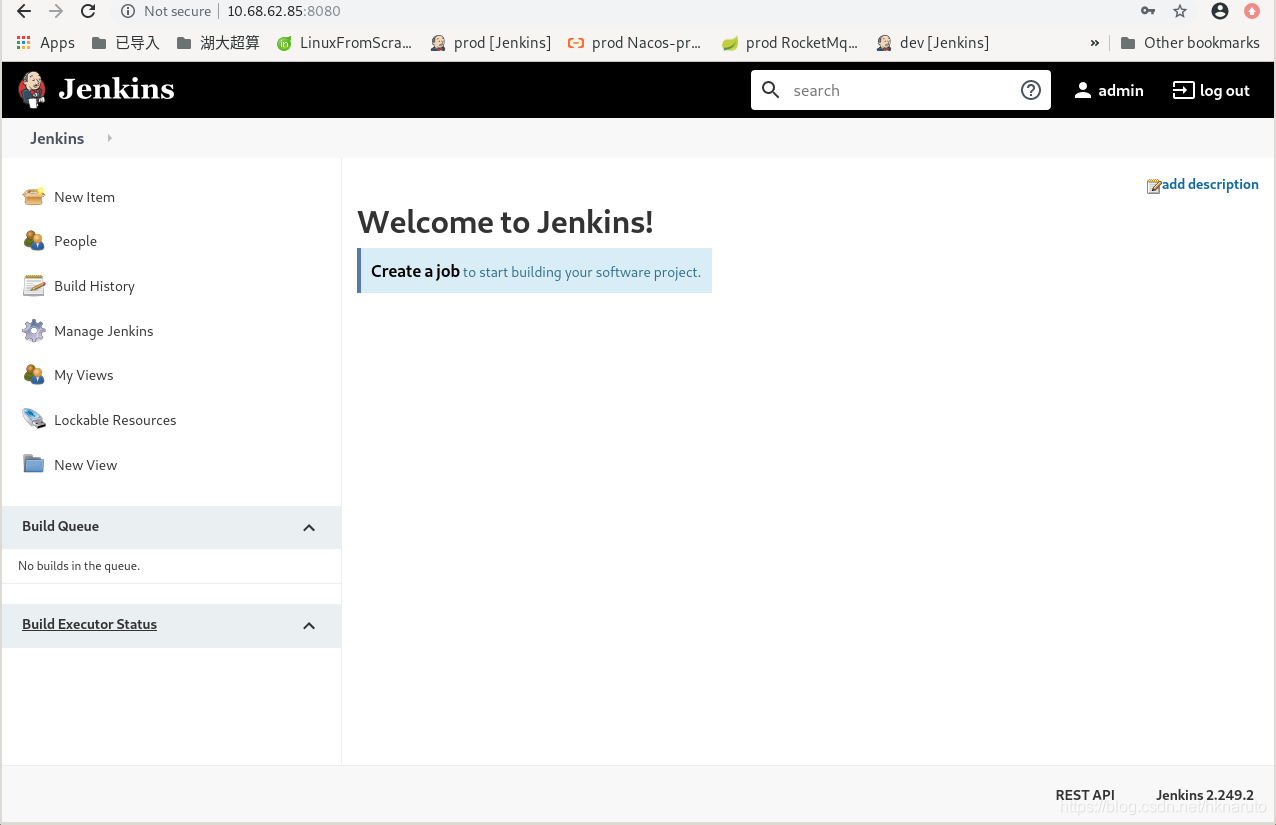The image size is (1276, 825).
Task: Click the My Views icon
Action: click(34, 375)
